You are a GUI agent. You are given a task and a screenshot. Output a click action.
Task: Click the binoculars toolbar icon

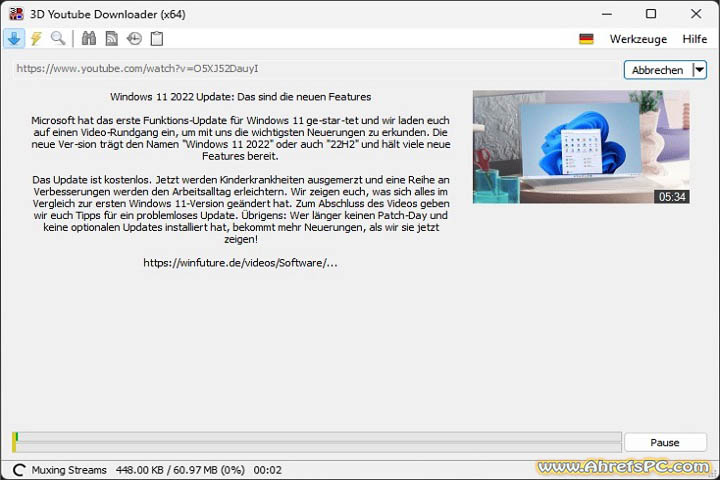coord(89,39)
